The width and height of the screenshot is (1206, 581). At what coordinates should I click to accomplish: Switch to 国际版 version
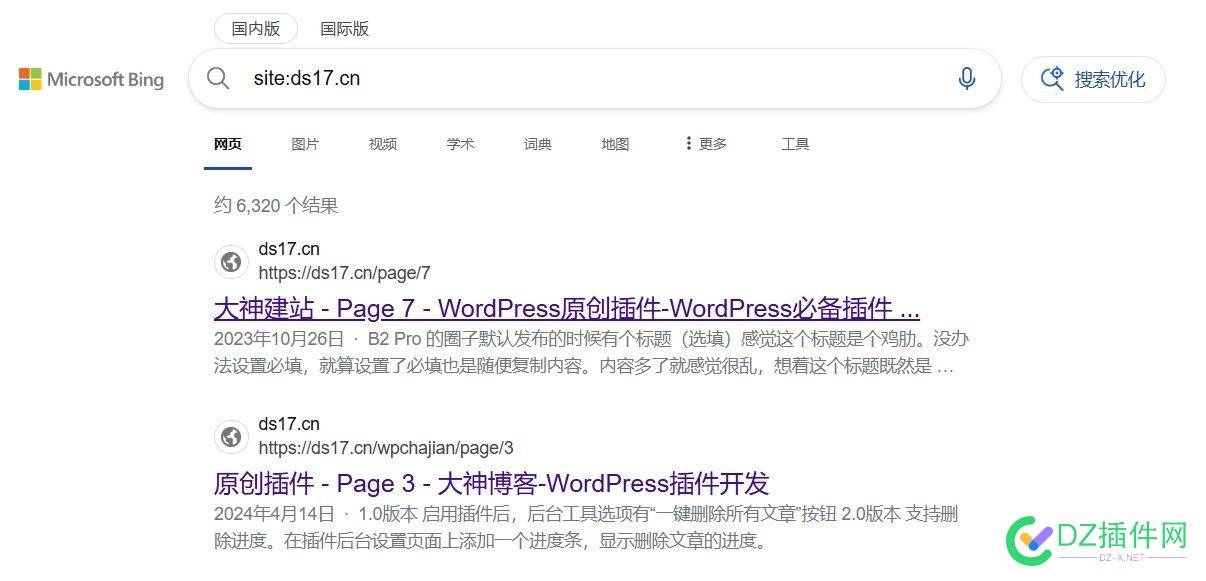[345, 29]
